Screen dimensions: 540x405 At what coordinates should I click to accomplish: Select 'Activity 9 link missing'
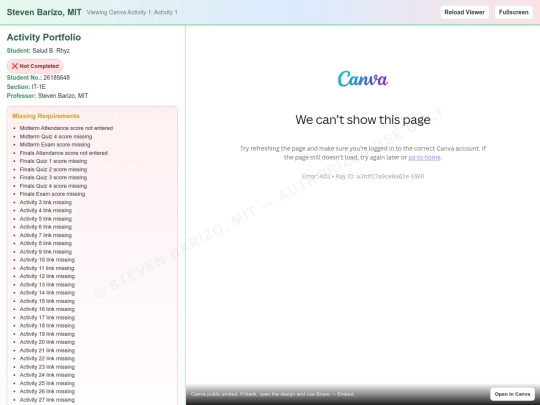click(46, 252)
